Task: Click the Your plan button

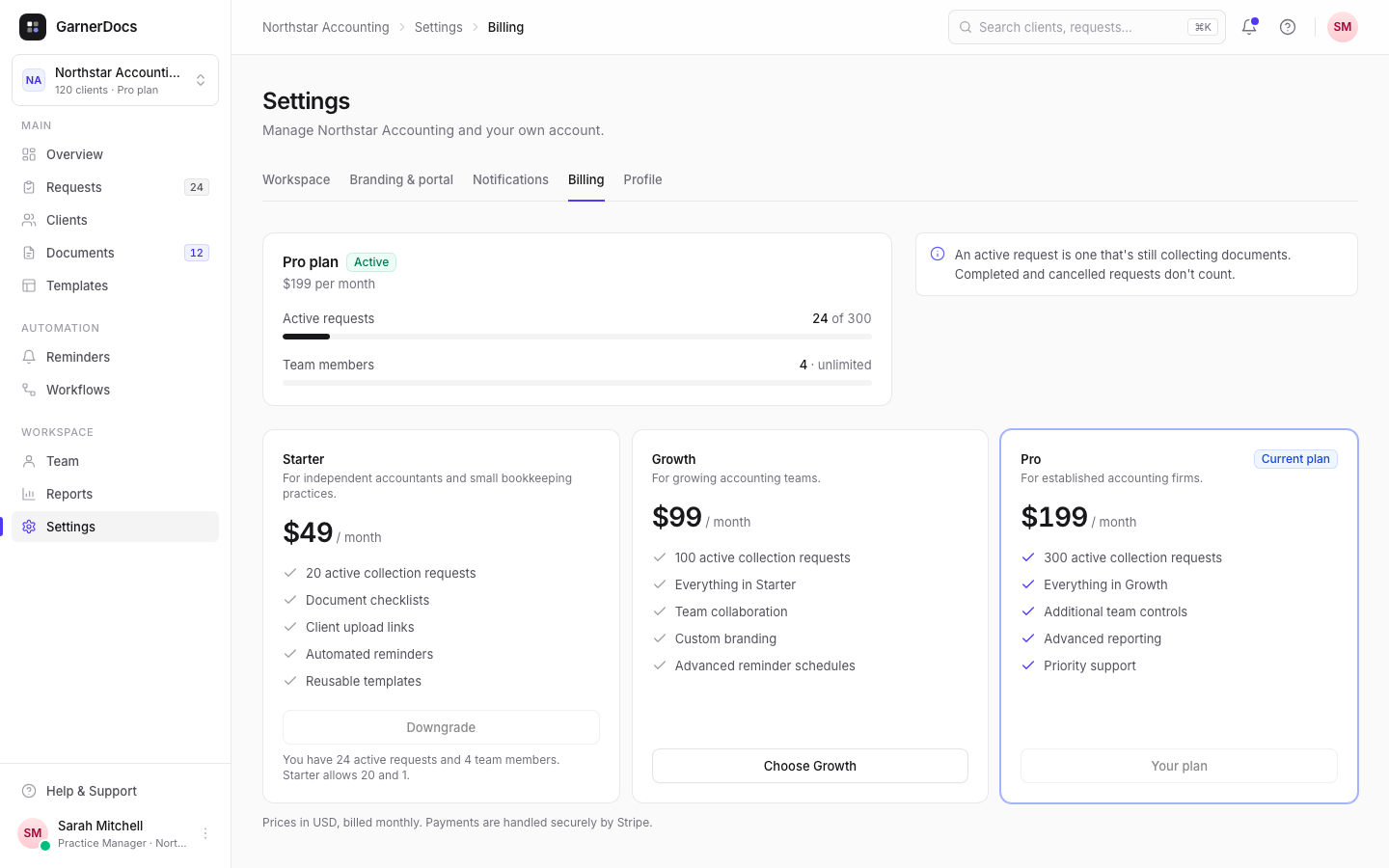Action: [1179, 766]
